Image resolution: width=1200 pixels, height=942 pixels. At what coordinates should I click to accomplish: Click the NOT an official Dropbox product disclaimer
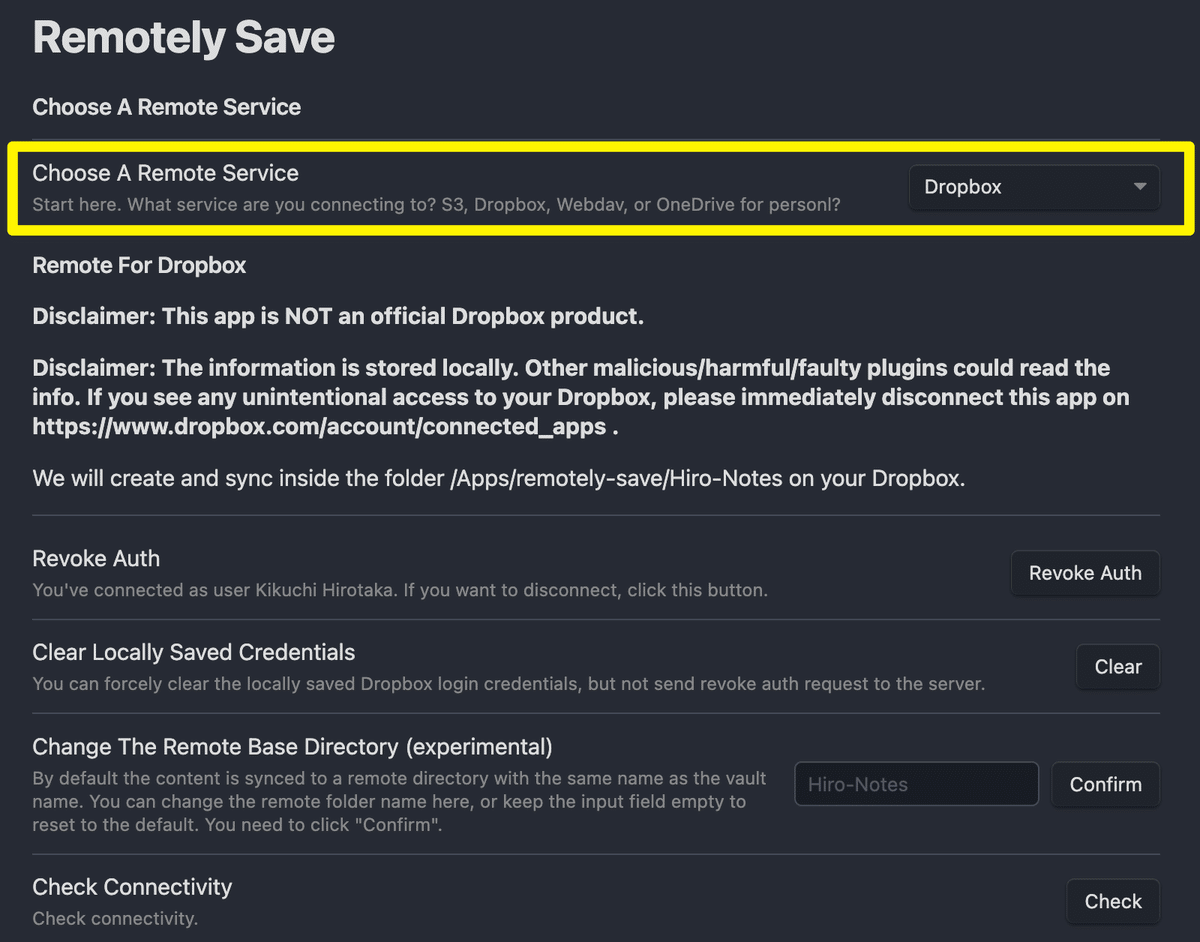(x=337, y=316)
